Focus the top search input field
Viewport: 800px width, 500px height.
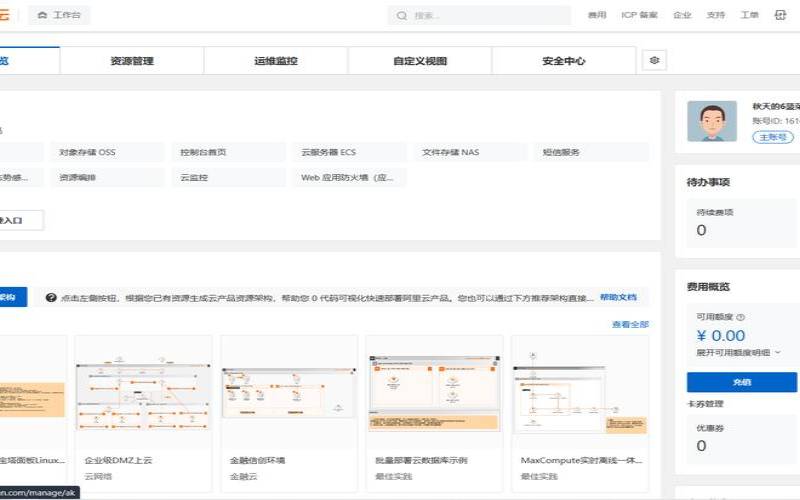(x=479, y=16)
